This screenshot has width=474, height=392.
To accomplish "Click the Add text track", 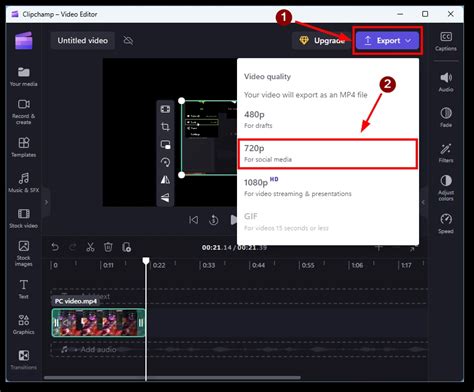I will 239,296.
